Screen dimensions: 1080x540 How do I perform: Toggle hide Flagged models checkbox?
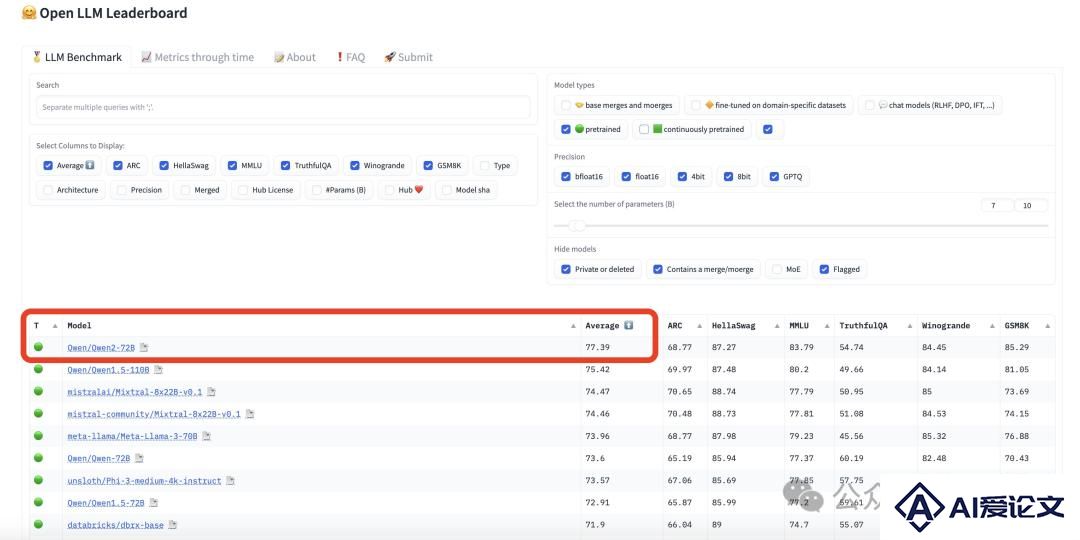click(x=824, y=269)
